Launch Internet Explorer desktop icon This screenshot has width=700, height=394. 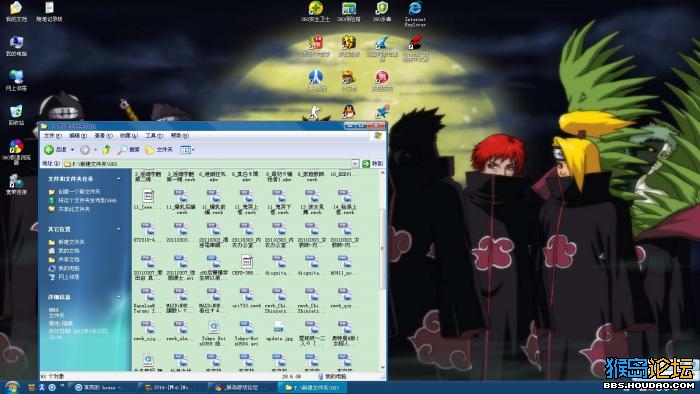(x=415, y=13)
